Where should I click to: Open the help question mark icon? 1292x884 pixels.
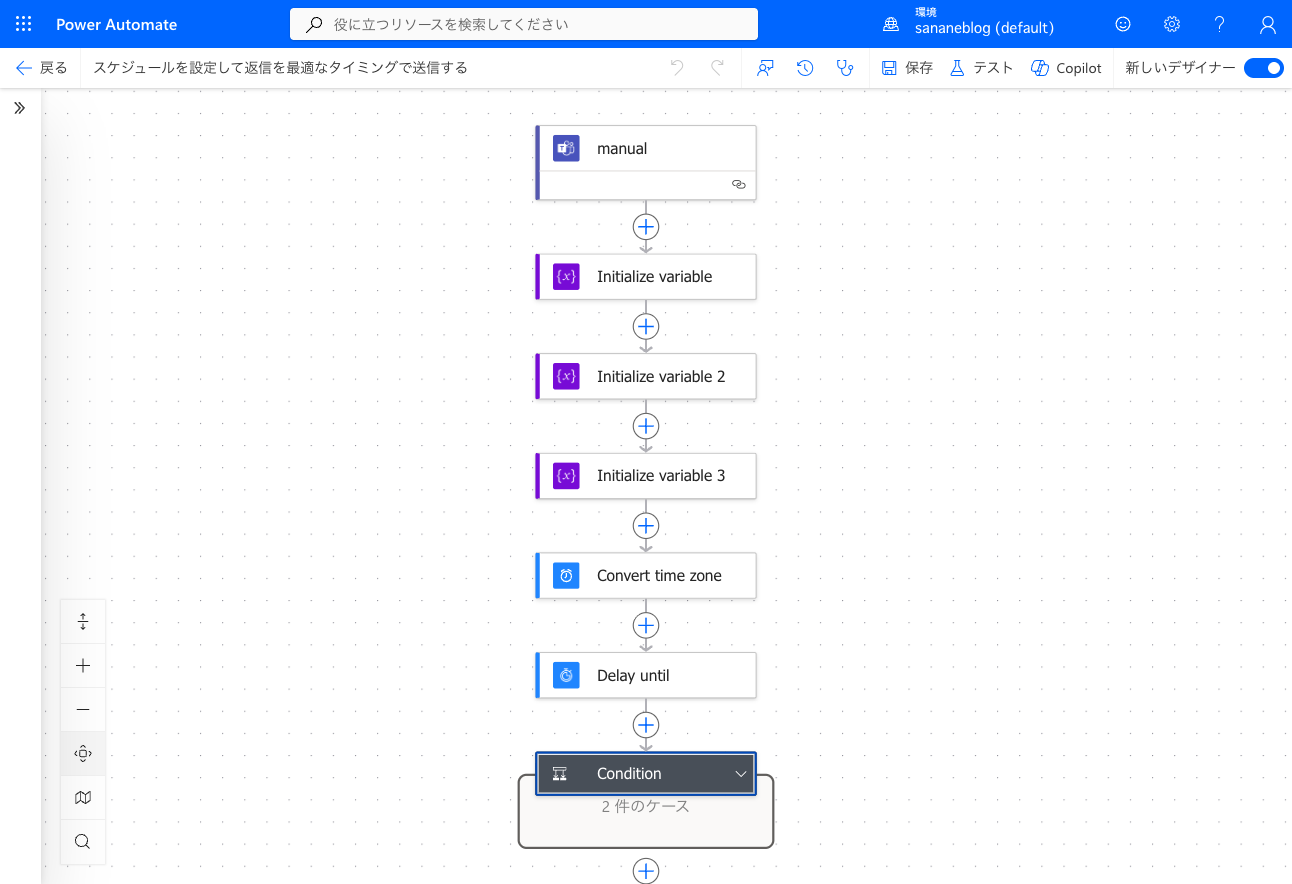(x=1219, y=24)
